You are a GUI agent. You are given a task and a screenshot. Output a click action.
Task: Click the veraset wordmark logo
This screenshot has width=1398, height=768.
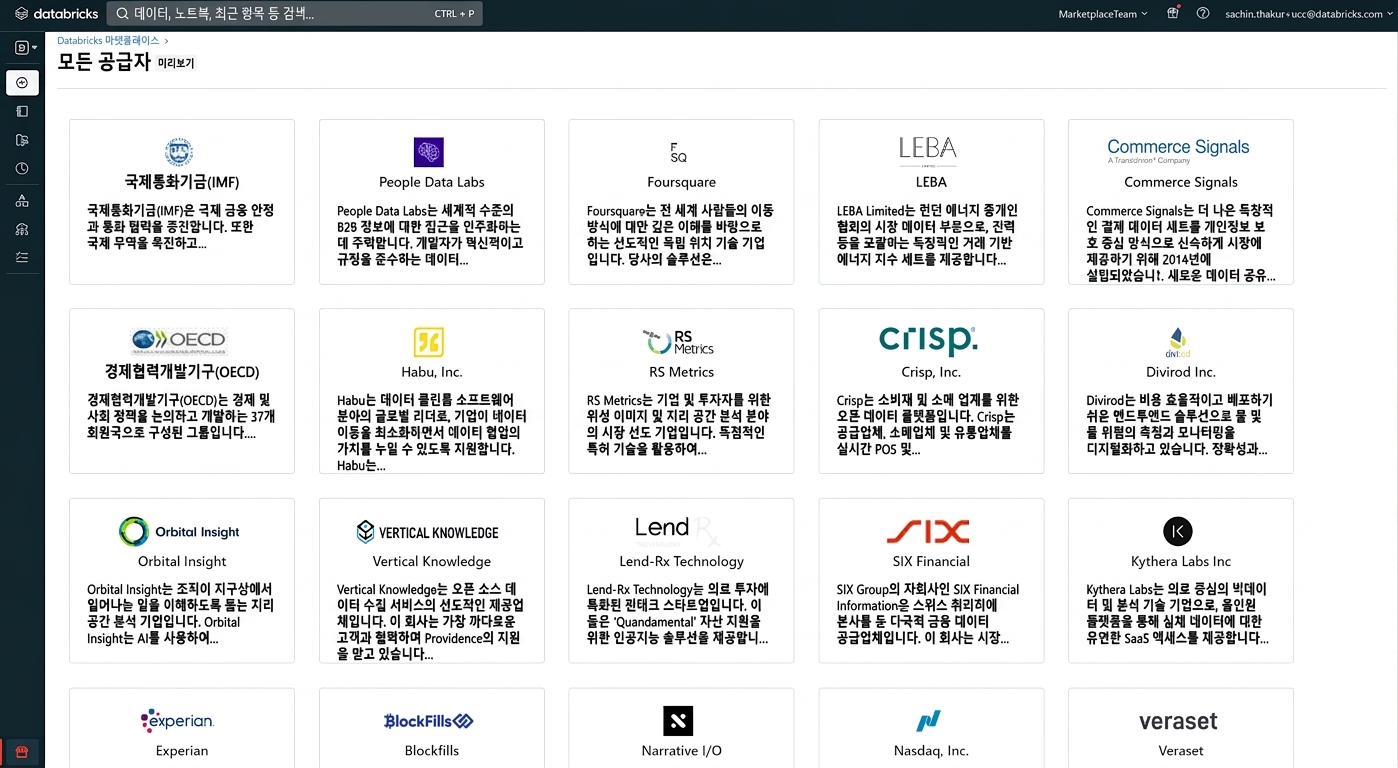click(x=1178, y=721)
